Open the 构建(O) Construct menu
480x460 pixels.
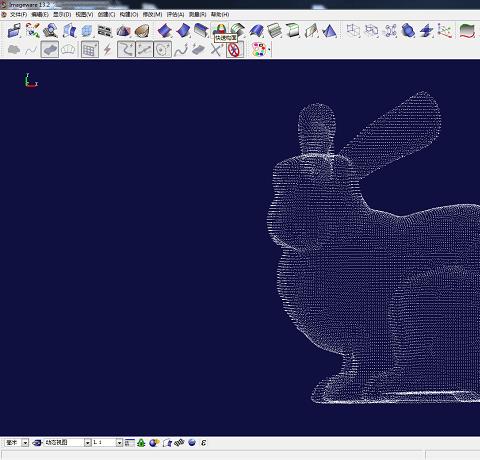129,15
